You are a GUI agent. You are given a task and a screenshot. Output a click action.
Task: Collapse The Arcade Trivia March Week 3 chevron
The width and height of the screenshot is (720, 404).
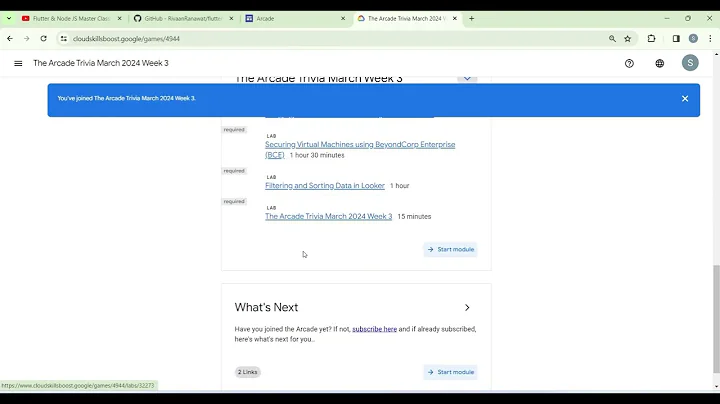[x=467, y=78]
